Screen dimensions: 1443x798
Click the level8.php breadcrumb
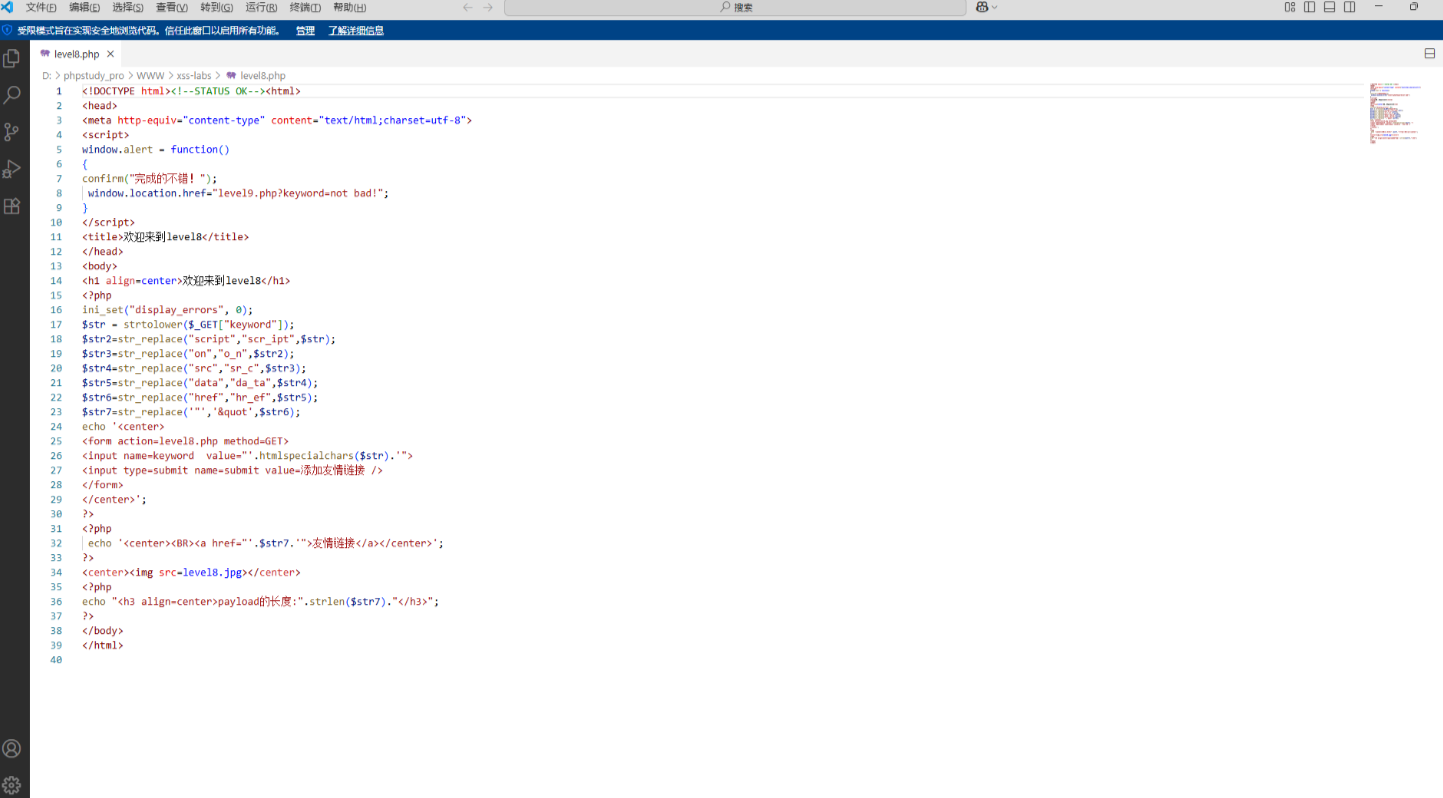263,75
